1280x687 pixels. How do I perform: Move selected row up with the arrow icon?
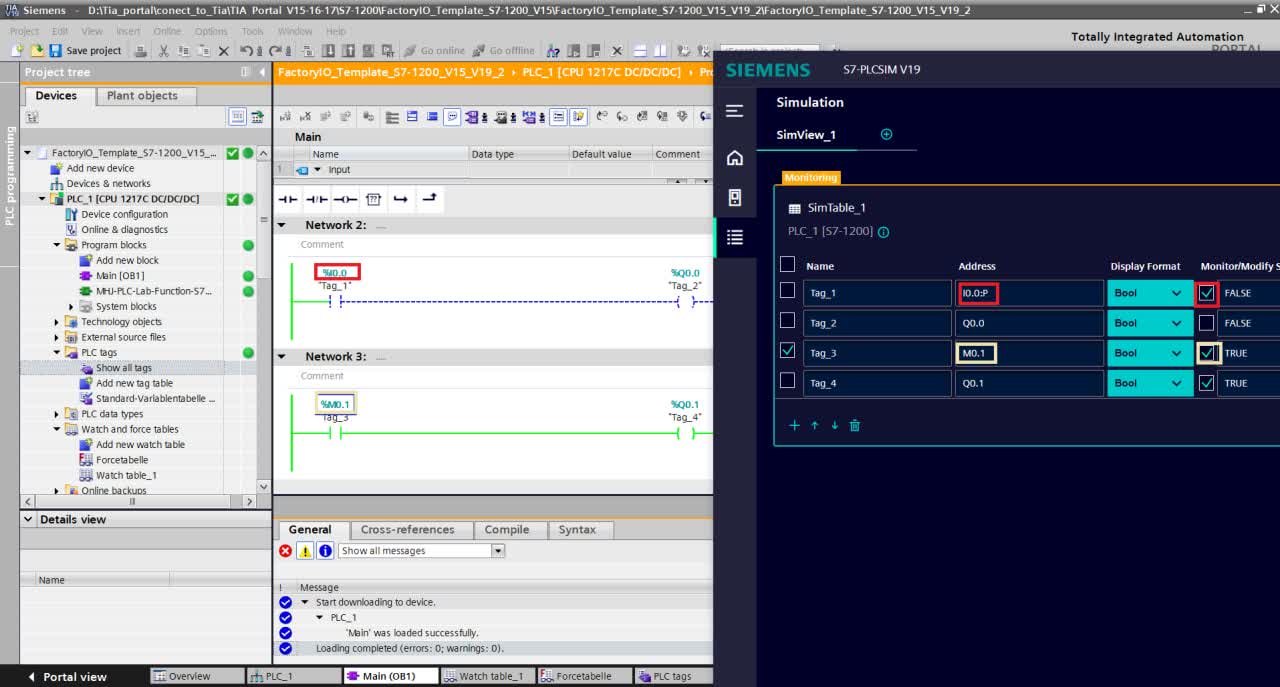coord(815,425)
